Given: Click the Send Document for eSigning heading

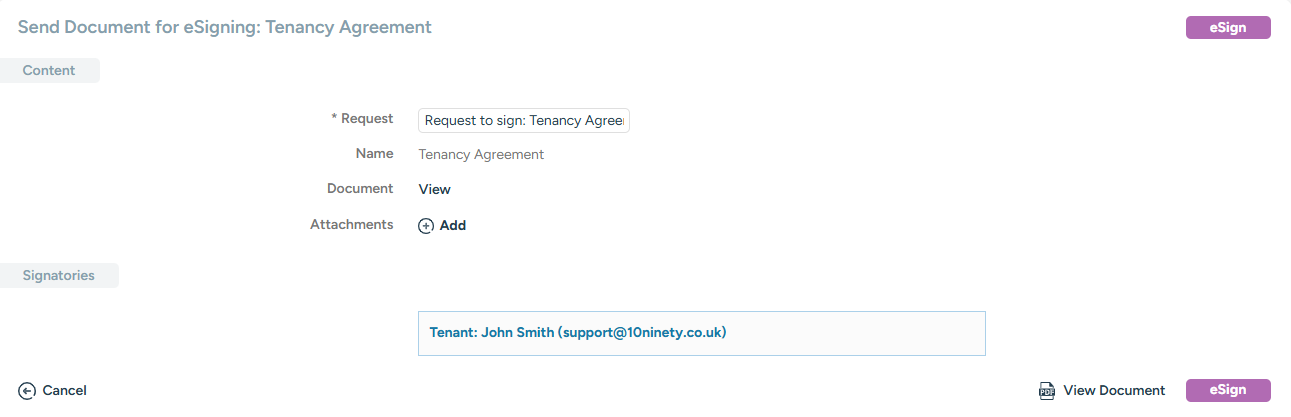Looking at the screenshot, I should point(225,27).
